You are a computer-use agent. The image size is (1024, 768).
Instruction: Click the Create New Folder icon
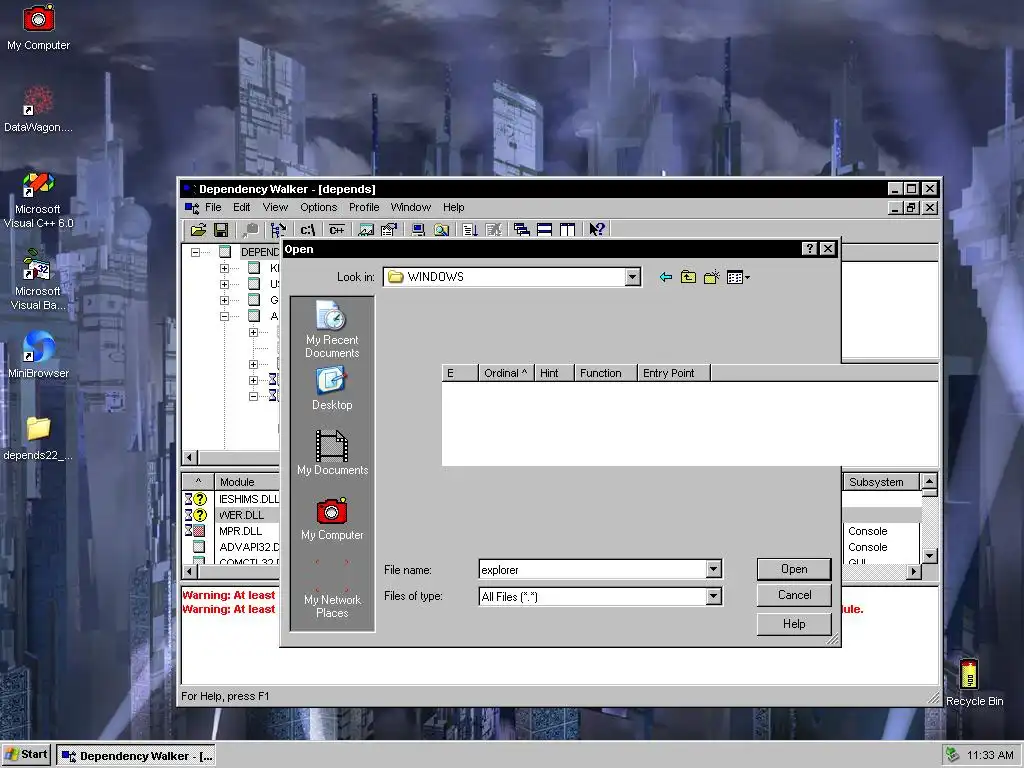click(x=712, y=277)
